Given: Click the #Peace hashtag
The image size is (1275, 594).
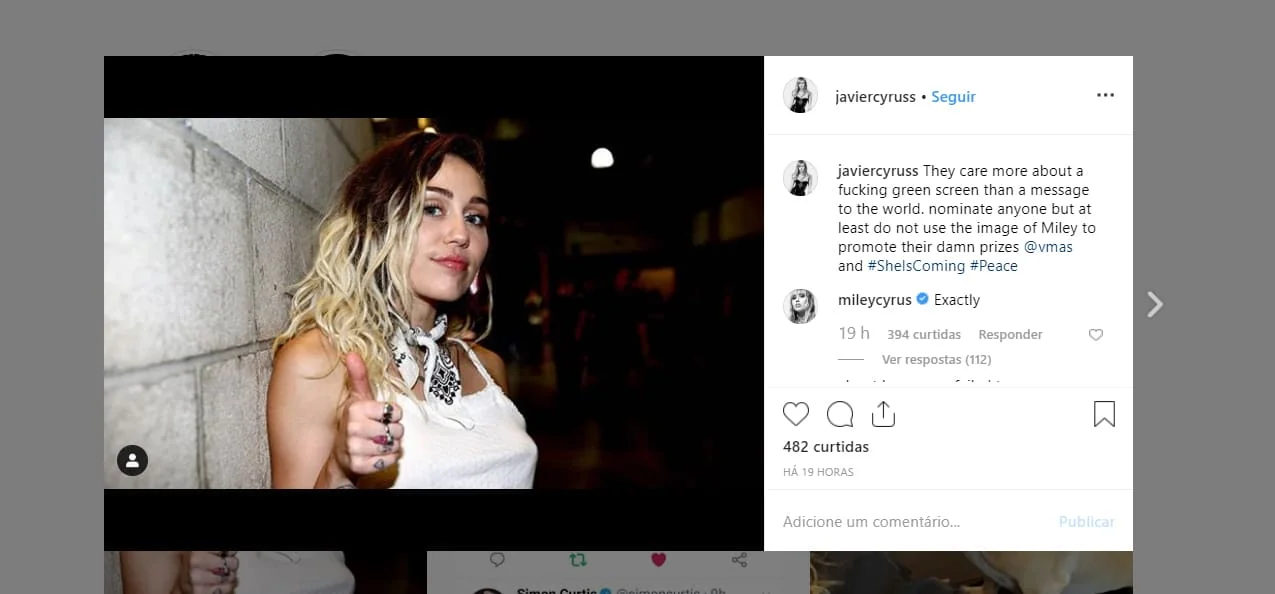Looking at the screenshot, I should pos(993,266).
